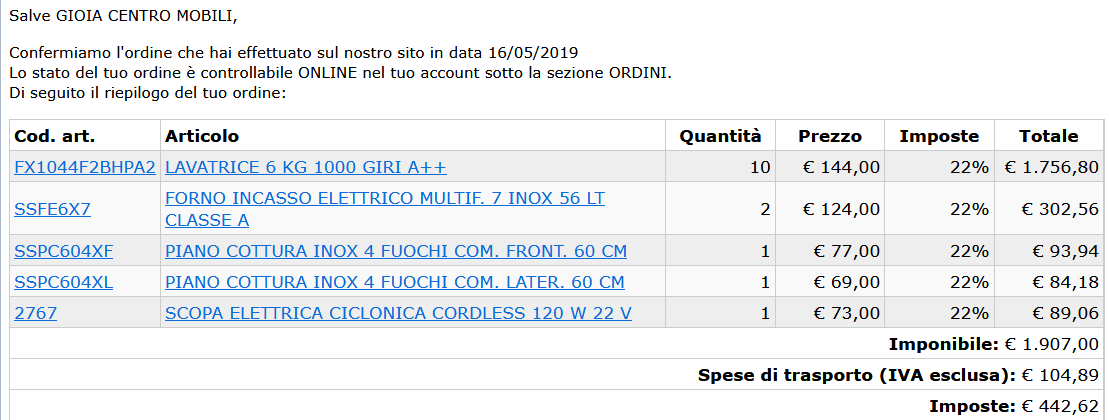
Task: Click the SSPC604XL article code
Action: (64, 282)
